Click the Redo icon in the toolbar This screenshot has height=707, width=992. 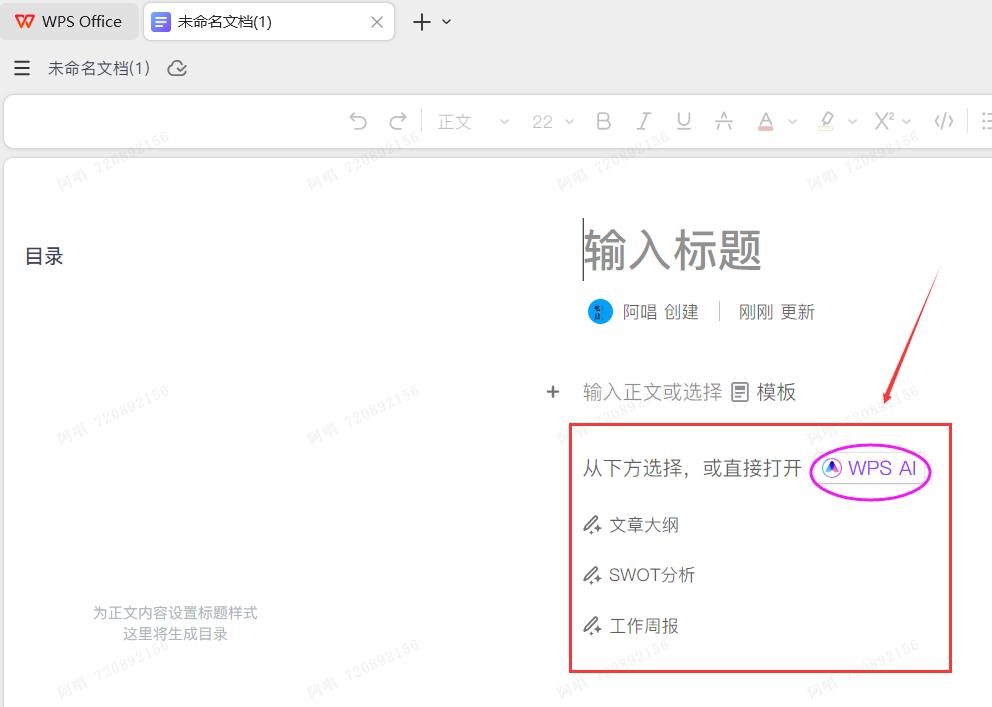pyautogui.click(x=397, y=120)
